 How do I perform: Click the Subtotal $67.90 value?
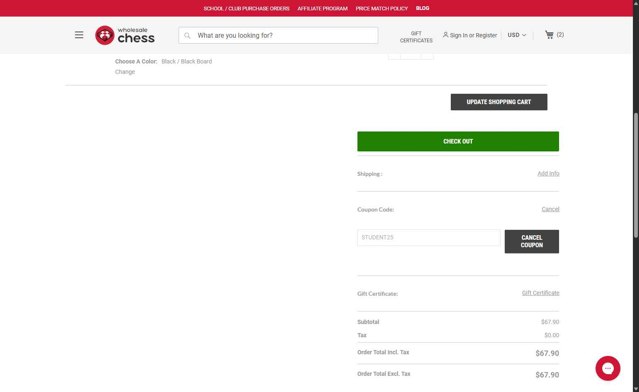[550, 322]
